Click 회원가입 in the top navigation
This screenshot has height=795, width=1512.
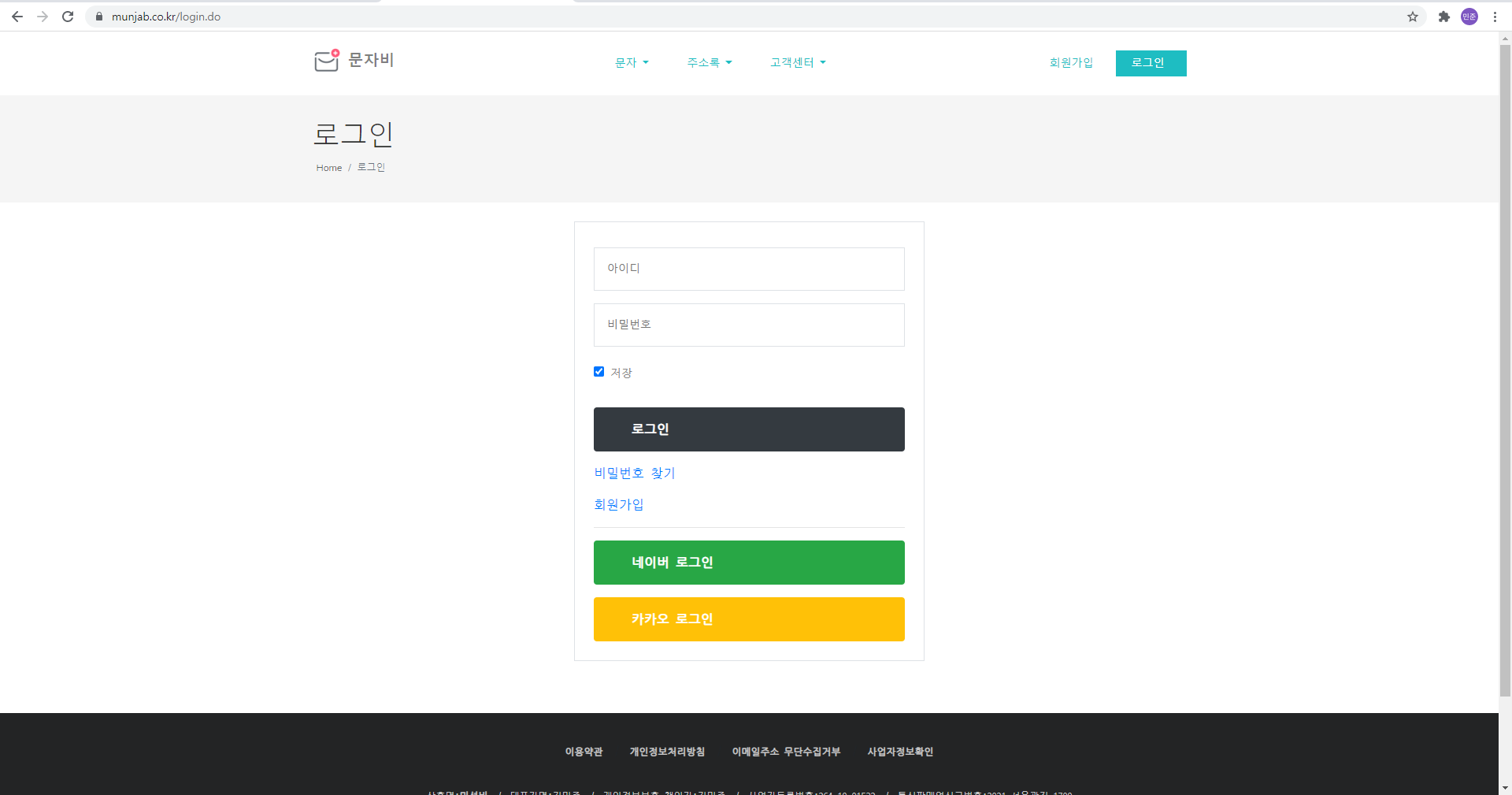[1070, 63]
